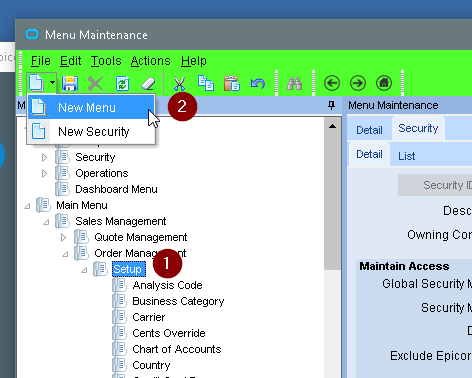Open the New dropdown arrow

click(52, 82)
